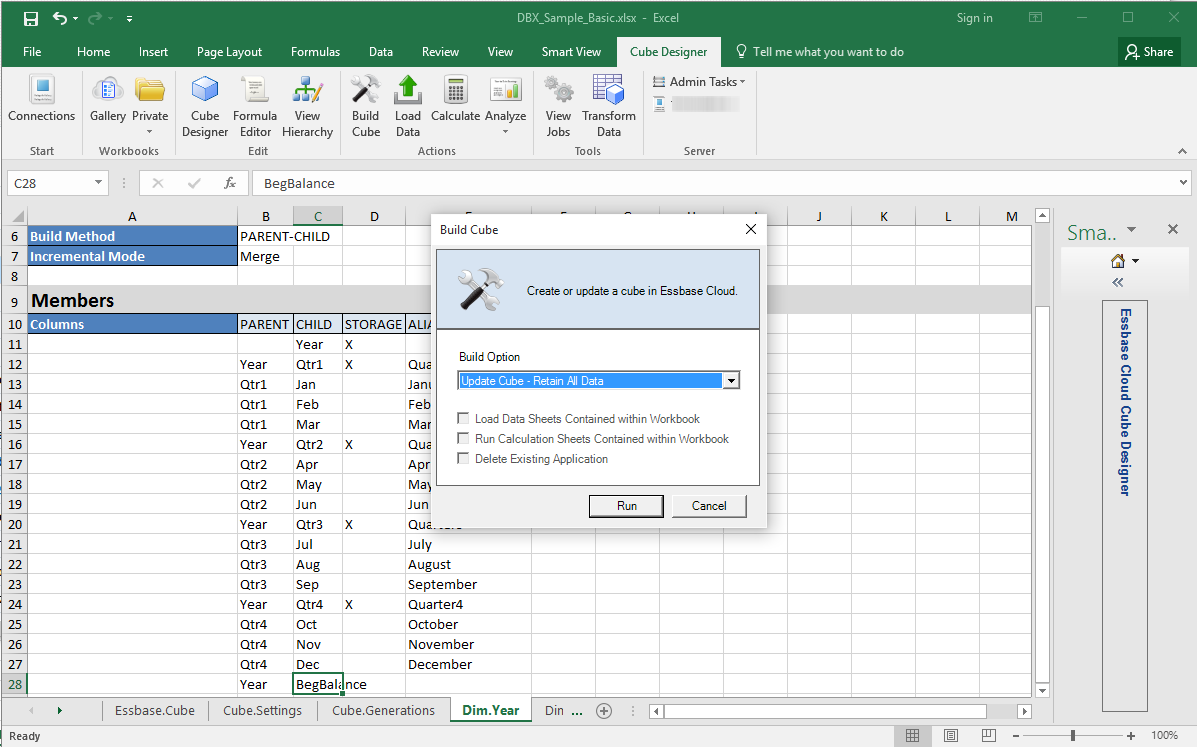Click the Share button
The image size is (1197, 747).
point(1149,52)
